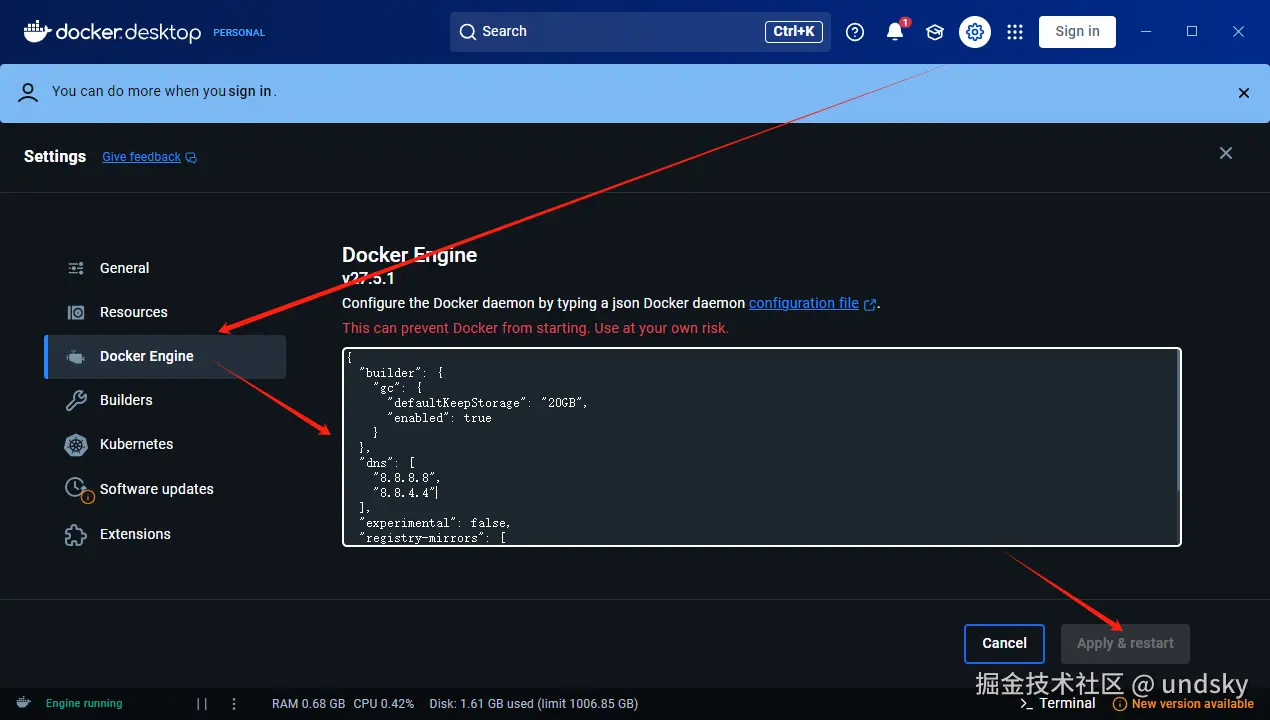Click the external link icon beside configuration file
This screenshot has height=720, width=1270.
coord(870,304)
